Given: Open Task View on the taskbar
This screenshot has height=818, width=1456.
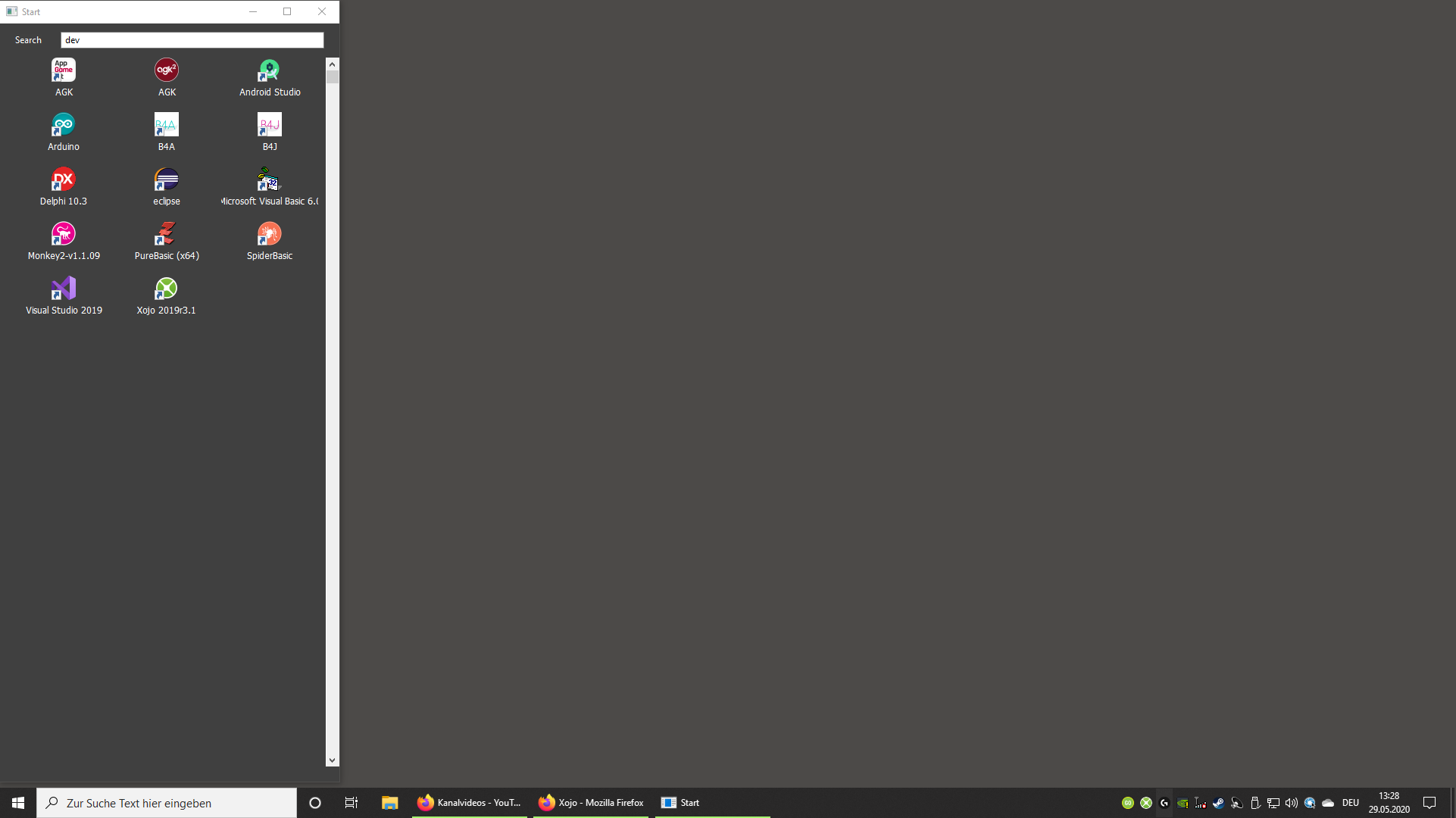Looking at the screenshot, I should pyautogui.click(x=352, y=803).
